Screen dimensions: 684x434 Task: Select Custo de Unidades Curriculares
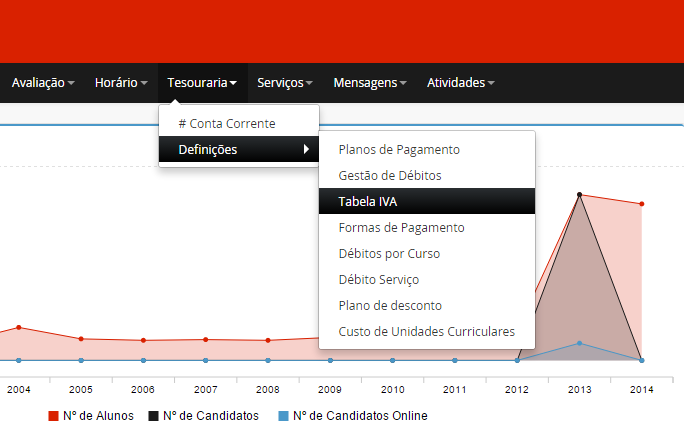pos(427,332)
